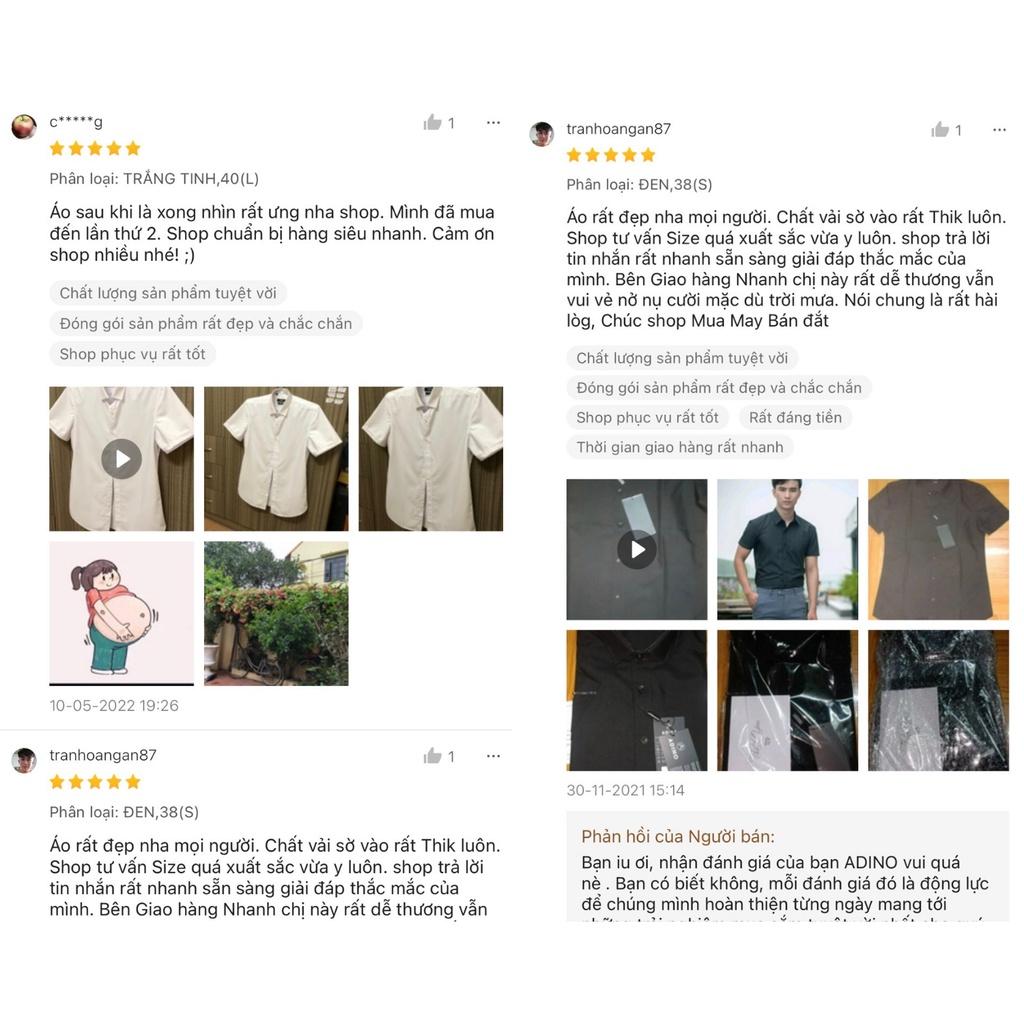Open black shirt photo on the wooden floor
Viewport: 1024px width, 1024px height.
[x=938, y=549]
